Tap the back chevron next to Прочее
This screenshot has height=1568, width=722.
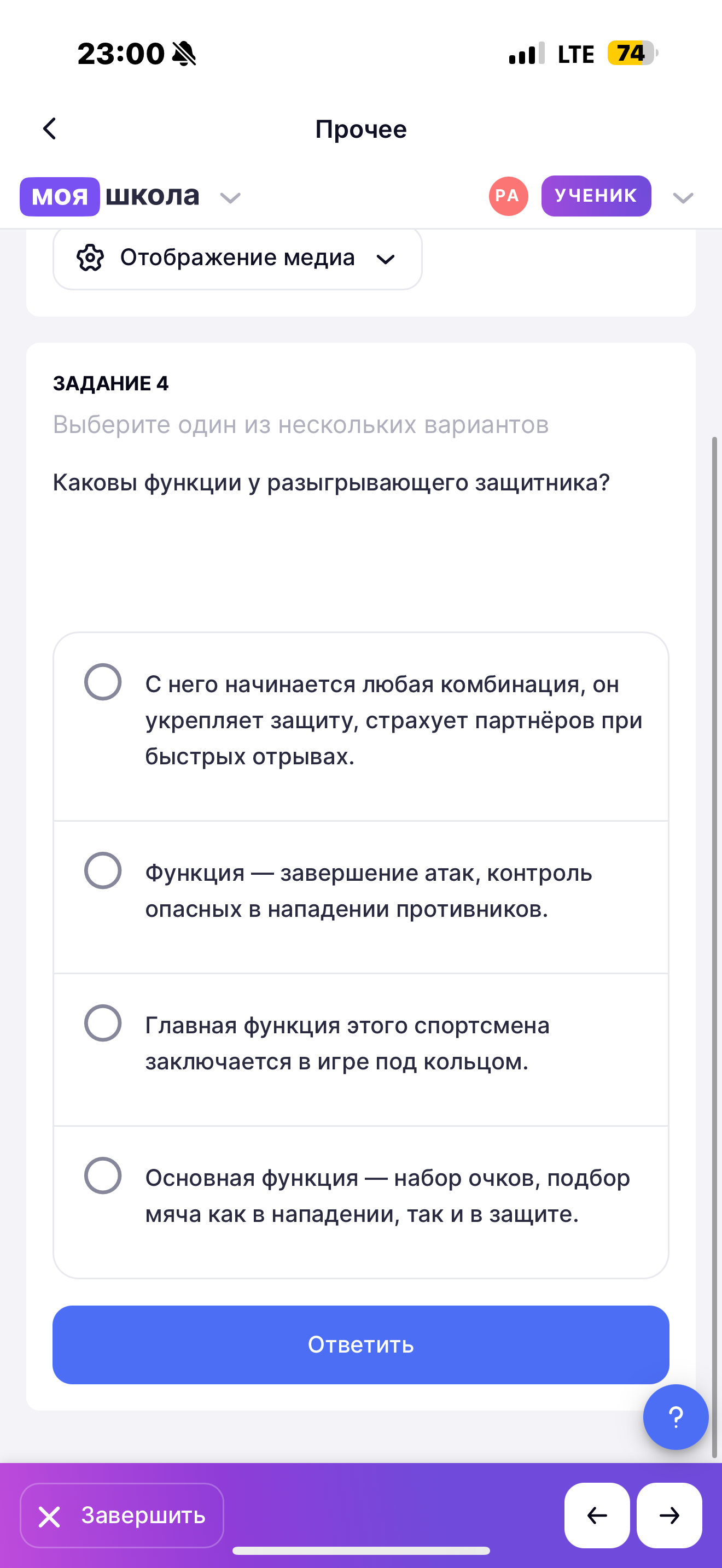pyautogui.click(x=50, y=129)
